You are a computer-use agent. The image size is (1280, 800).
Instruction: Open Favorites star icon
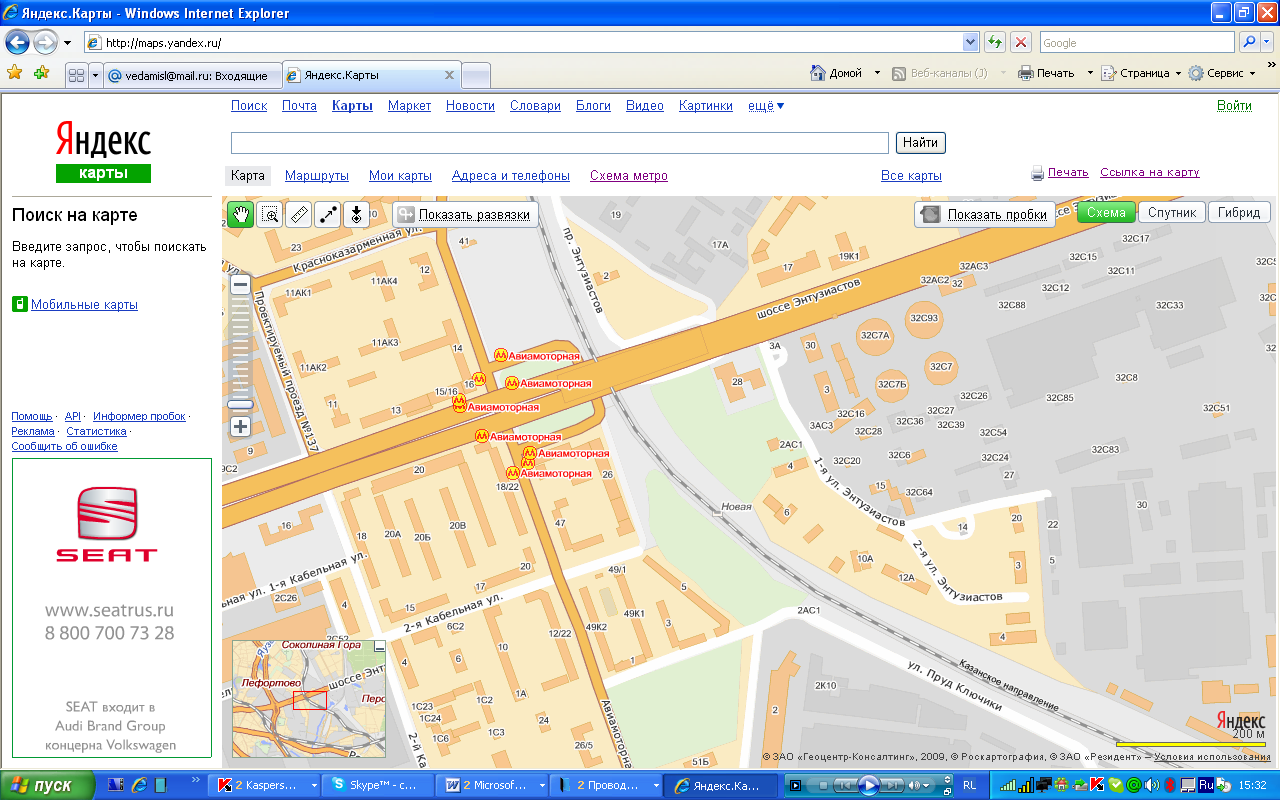pyautogui.click(x=15, y=73)
